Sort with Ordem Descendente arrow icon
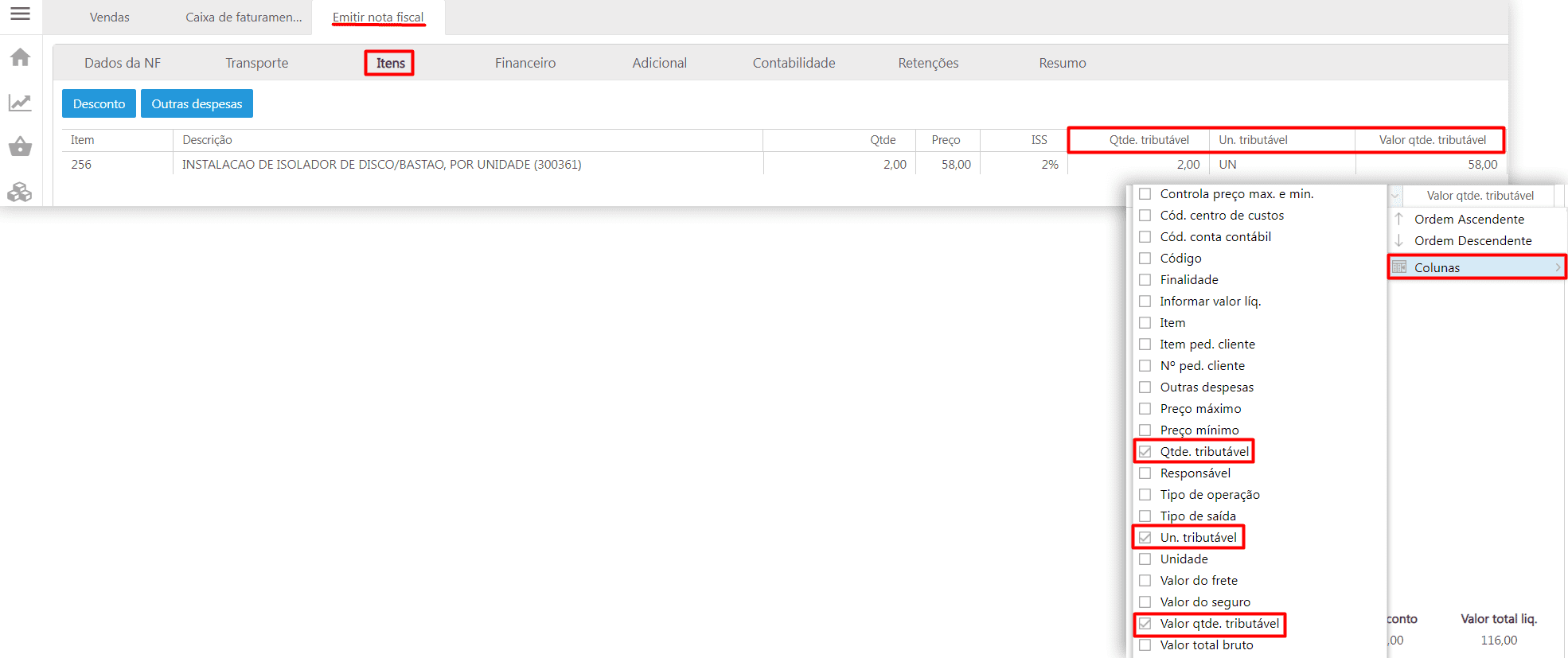Viewport: 1568px width, 658px height. point(1398,240)
